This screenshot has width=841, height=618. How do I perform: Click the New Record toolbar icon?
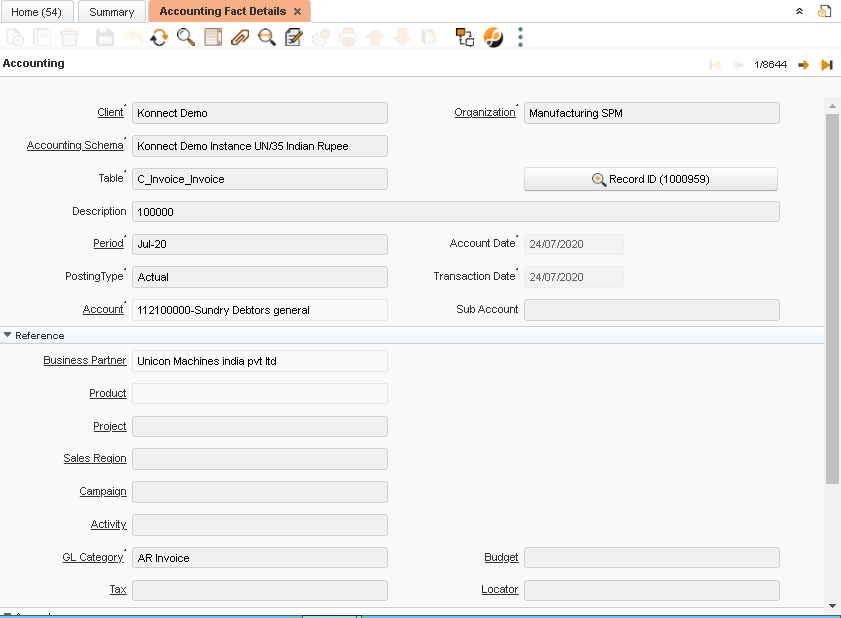(15, 38)
